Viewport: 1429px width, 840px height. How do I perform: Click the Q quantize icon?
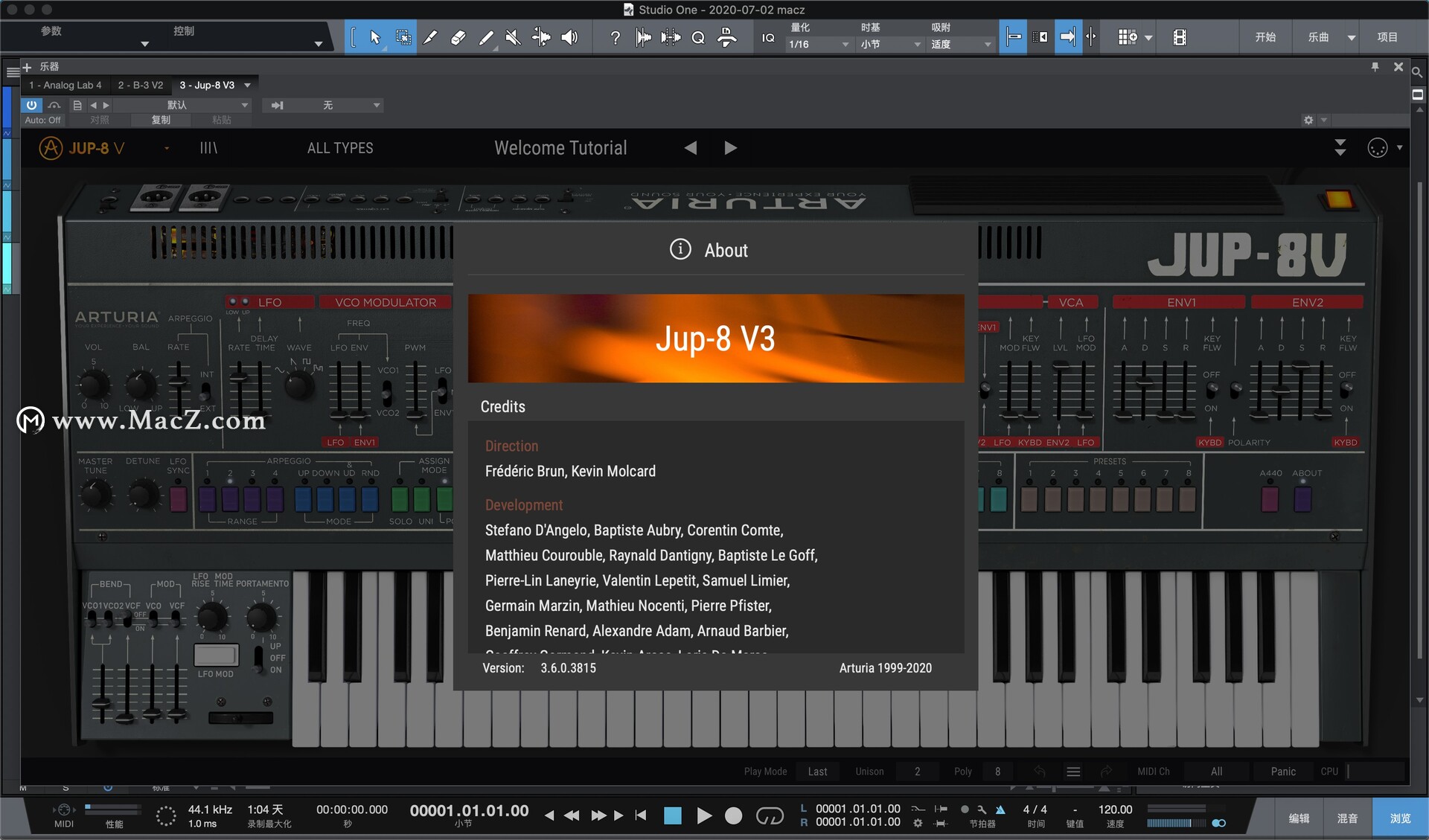pyautogui.click(x=698, y=37)
